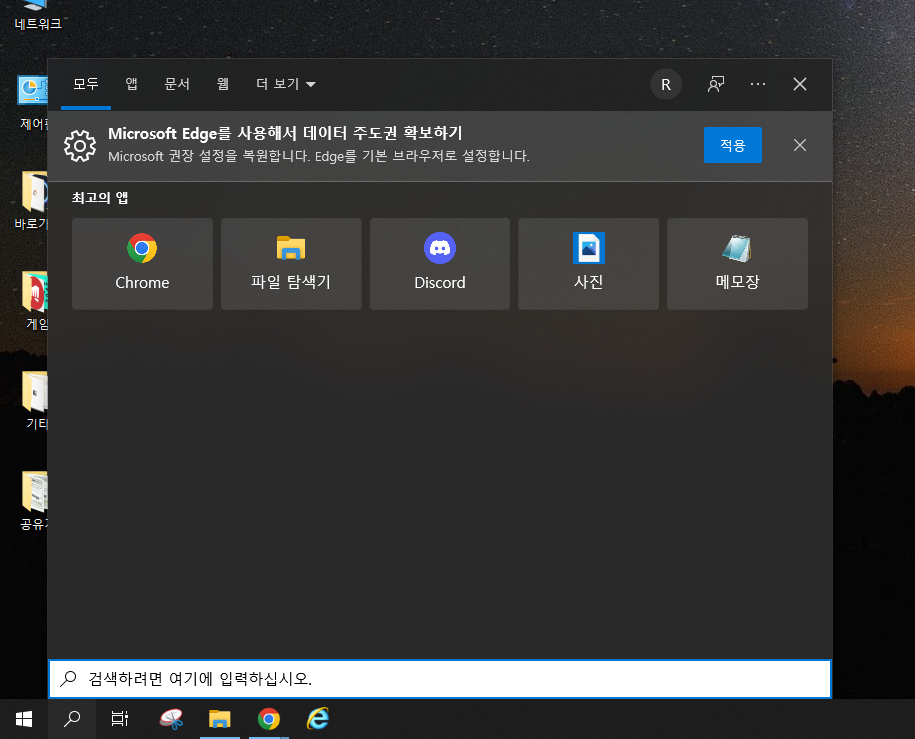Select the 네트워크 desktop icon label

(38, 24)
